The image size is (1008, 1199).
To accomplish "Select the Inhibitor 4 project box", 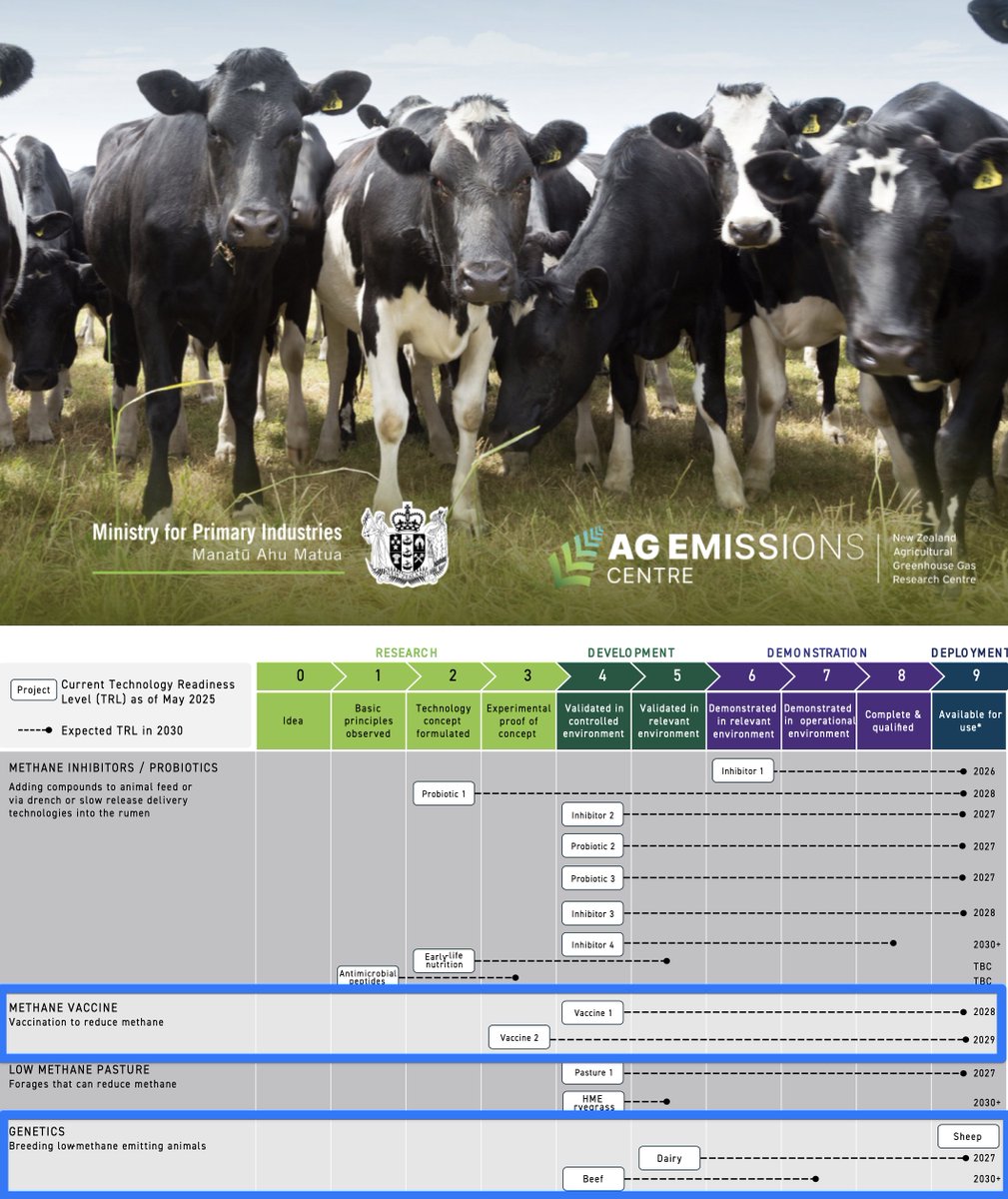I will pyautogui.click(x=593, y=944).
